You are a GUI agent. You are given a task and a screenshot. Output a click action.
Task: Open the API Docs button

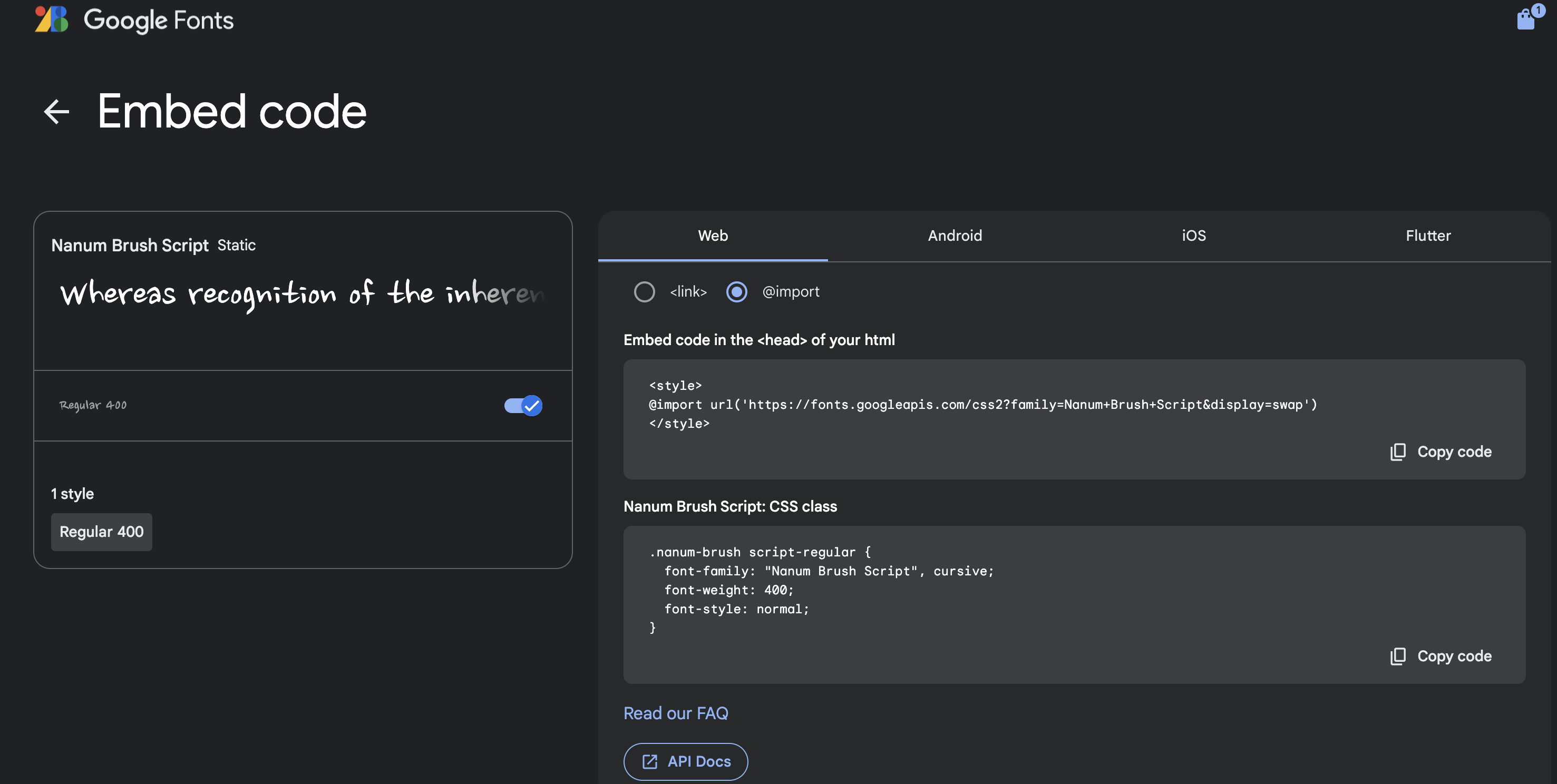pos(685,762)
